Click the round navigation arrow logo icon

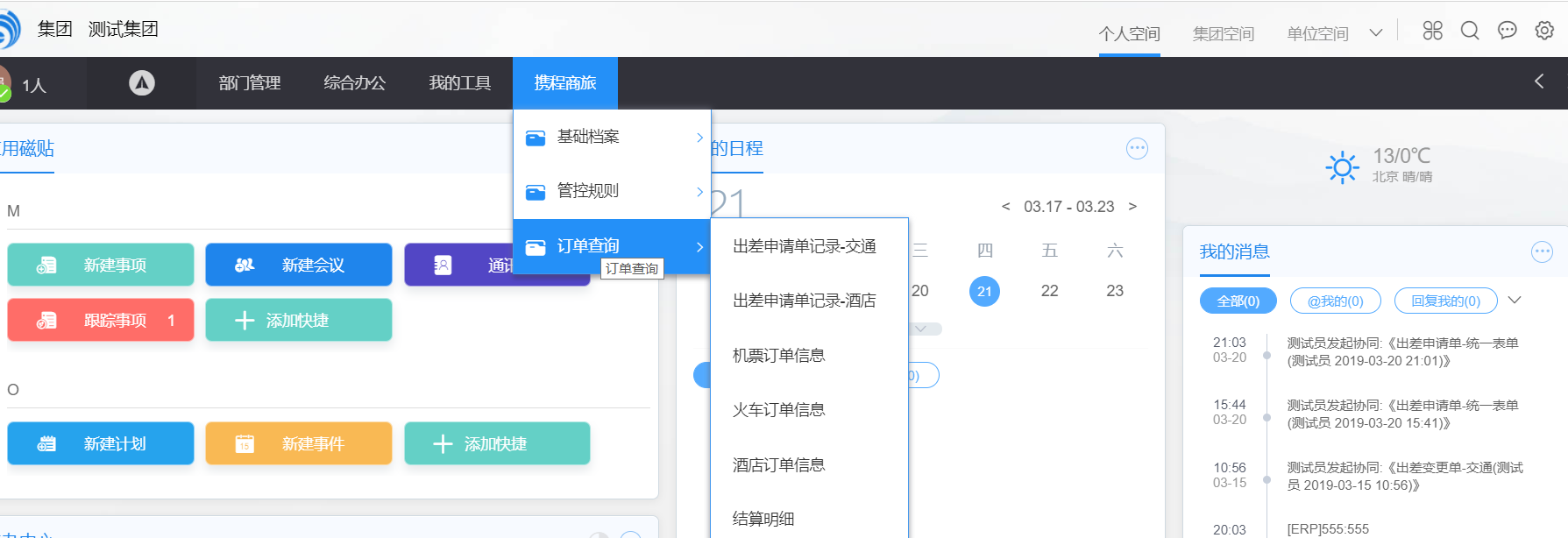[x=142, y=82]
